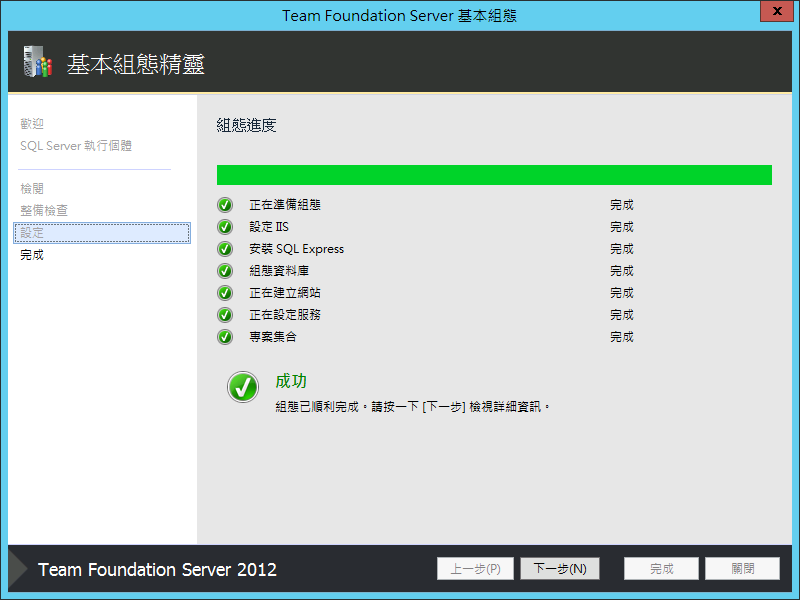Screen dimensions: 800x600
Task: Click the green check icon beside 設定 IIS
Action: (x=224, y=227)
